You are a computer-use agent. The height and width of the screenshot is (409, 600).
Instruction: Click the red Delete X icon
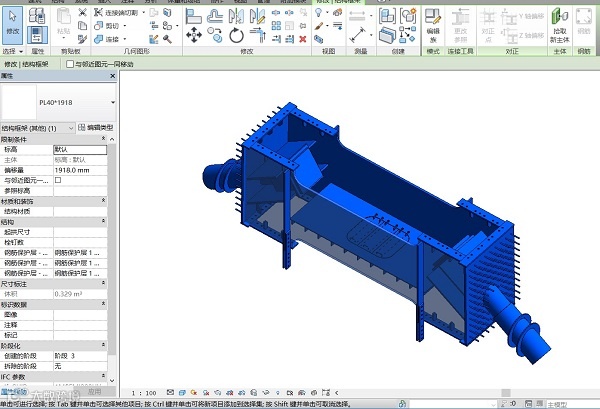pyautogui.click(x=303, y=39)
